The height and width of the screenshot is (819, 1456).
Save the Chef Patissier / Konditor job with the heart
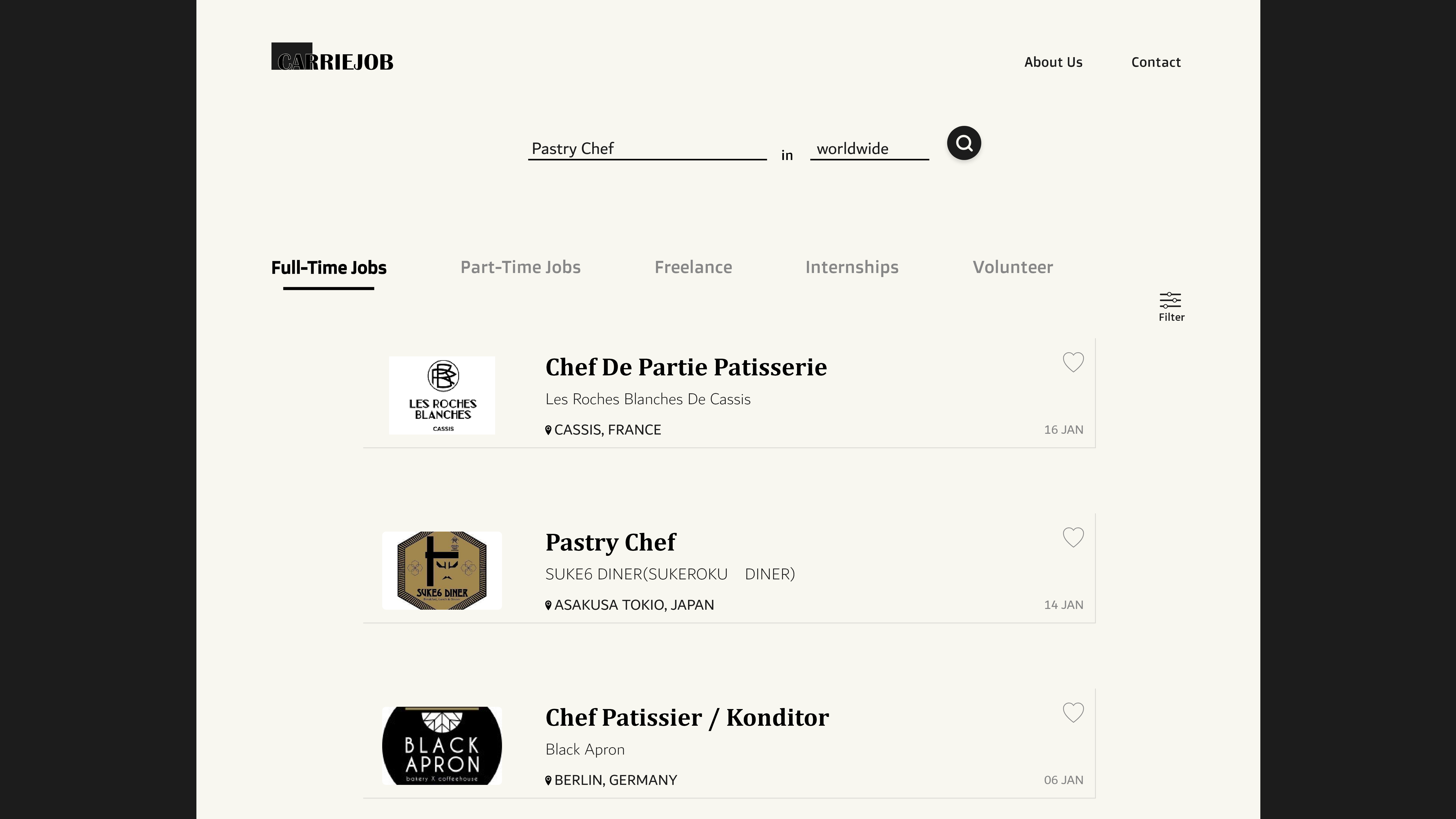[x=1073, y=713]
